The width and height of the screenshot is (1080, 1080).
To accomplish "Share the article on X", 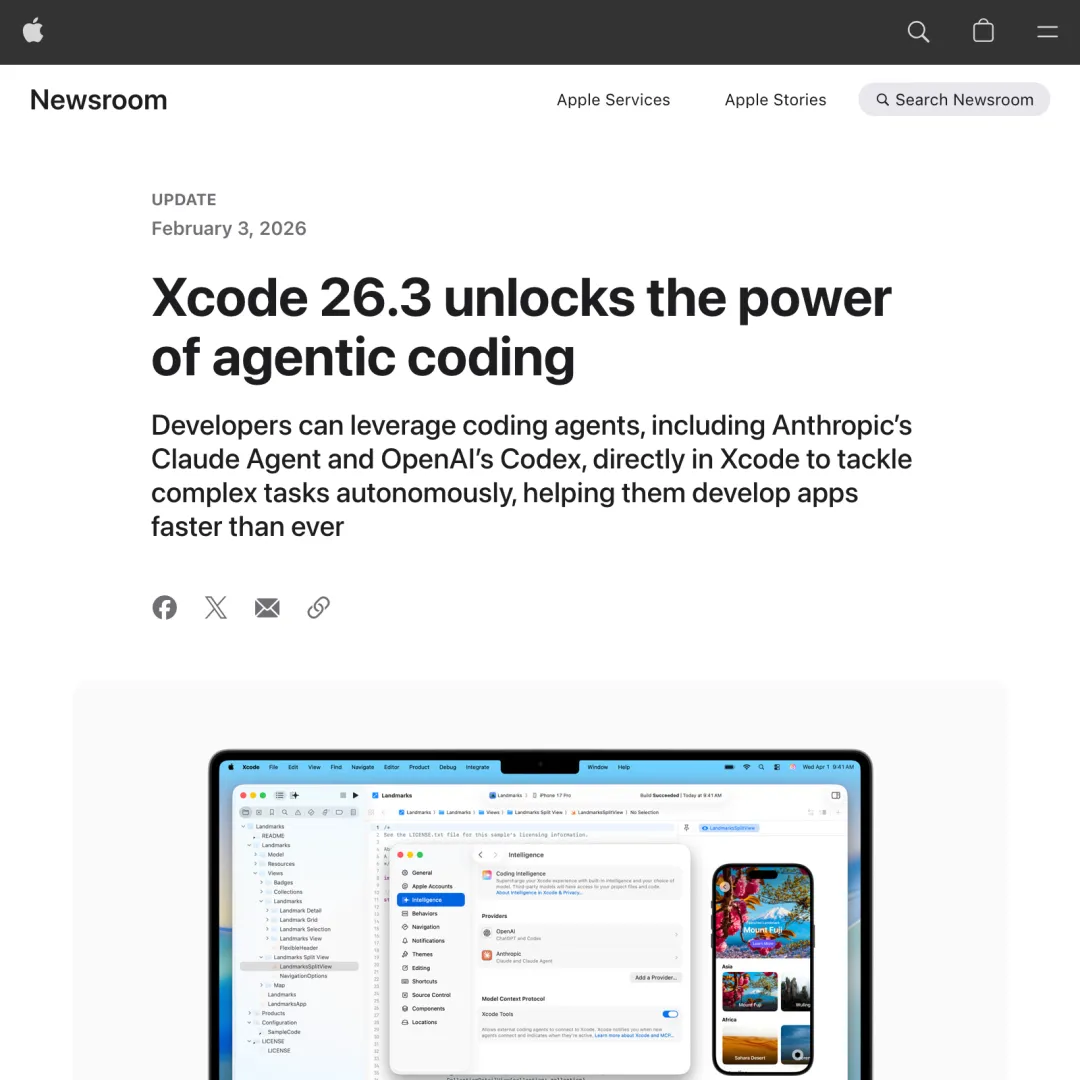I will pos(216,608).
